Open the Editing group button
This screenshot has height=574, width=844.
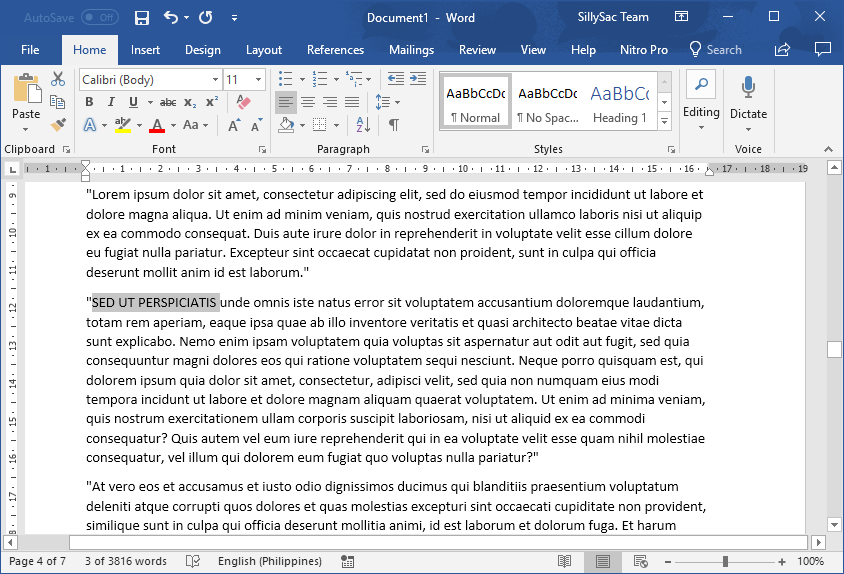pyautogui.click(x=701, y=102)
